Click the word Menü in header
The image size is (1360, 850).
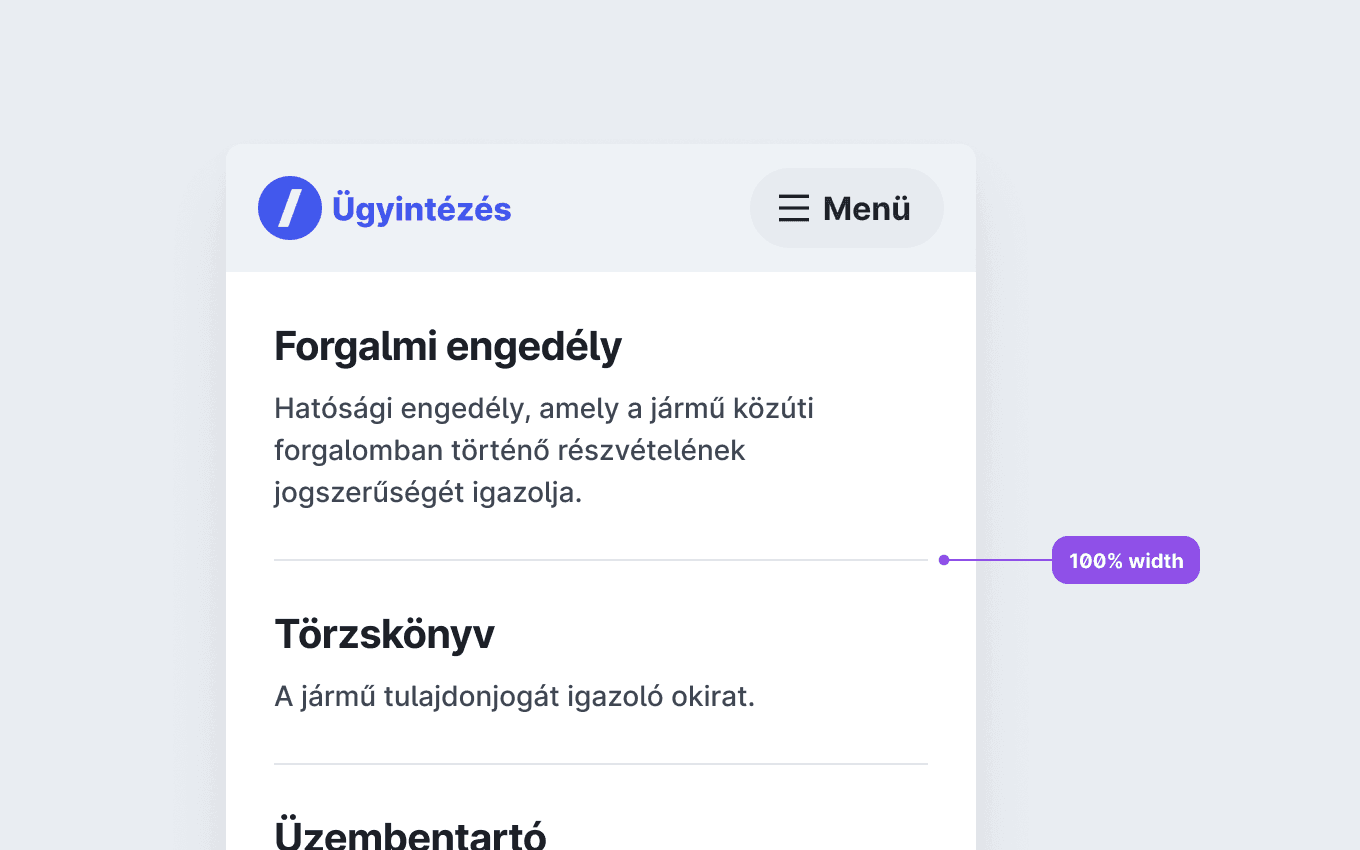(x=867, y=208)
